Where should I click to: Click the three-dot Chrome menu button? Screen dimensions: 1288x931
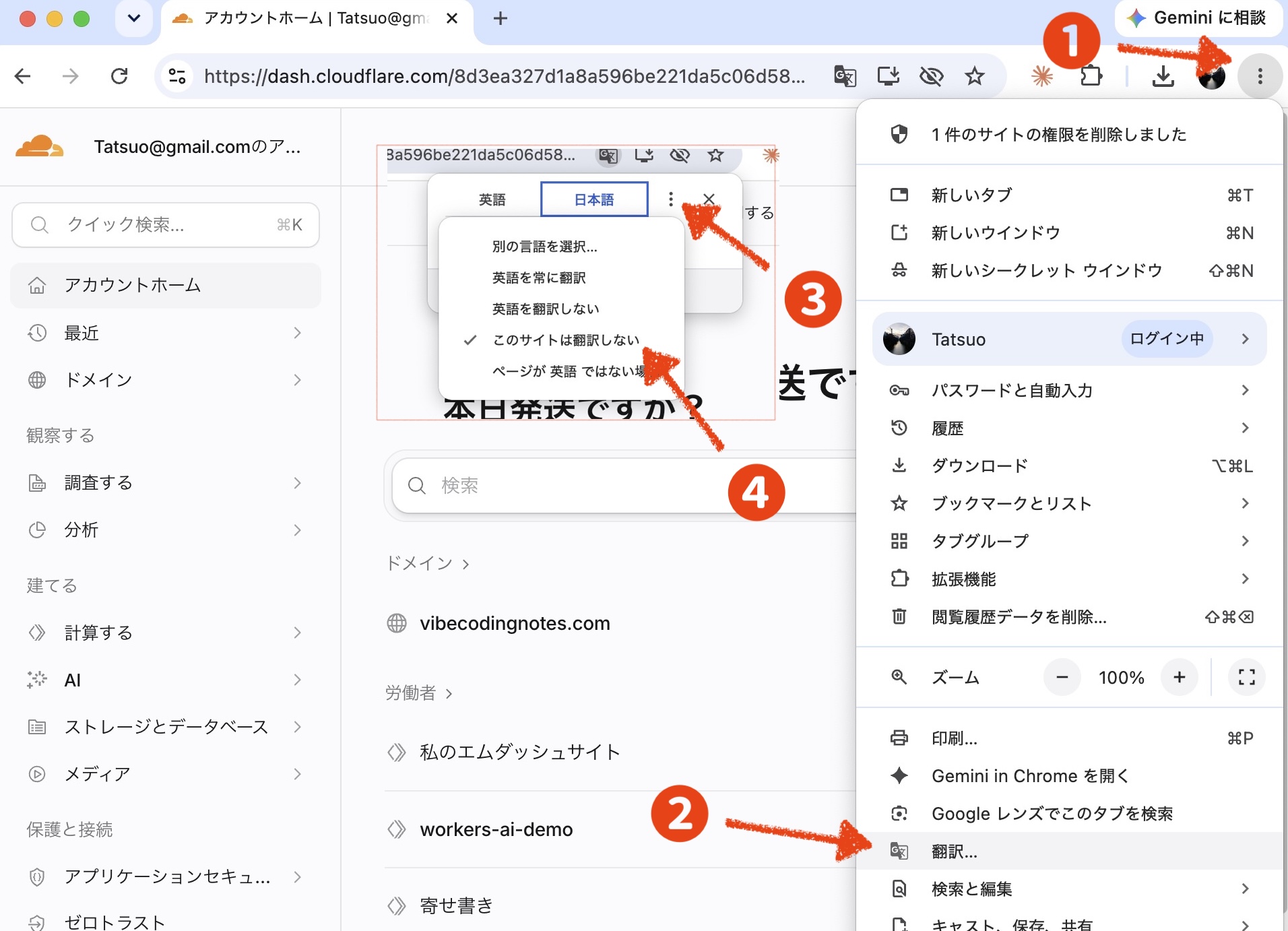1260,76
